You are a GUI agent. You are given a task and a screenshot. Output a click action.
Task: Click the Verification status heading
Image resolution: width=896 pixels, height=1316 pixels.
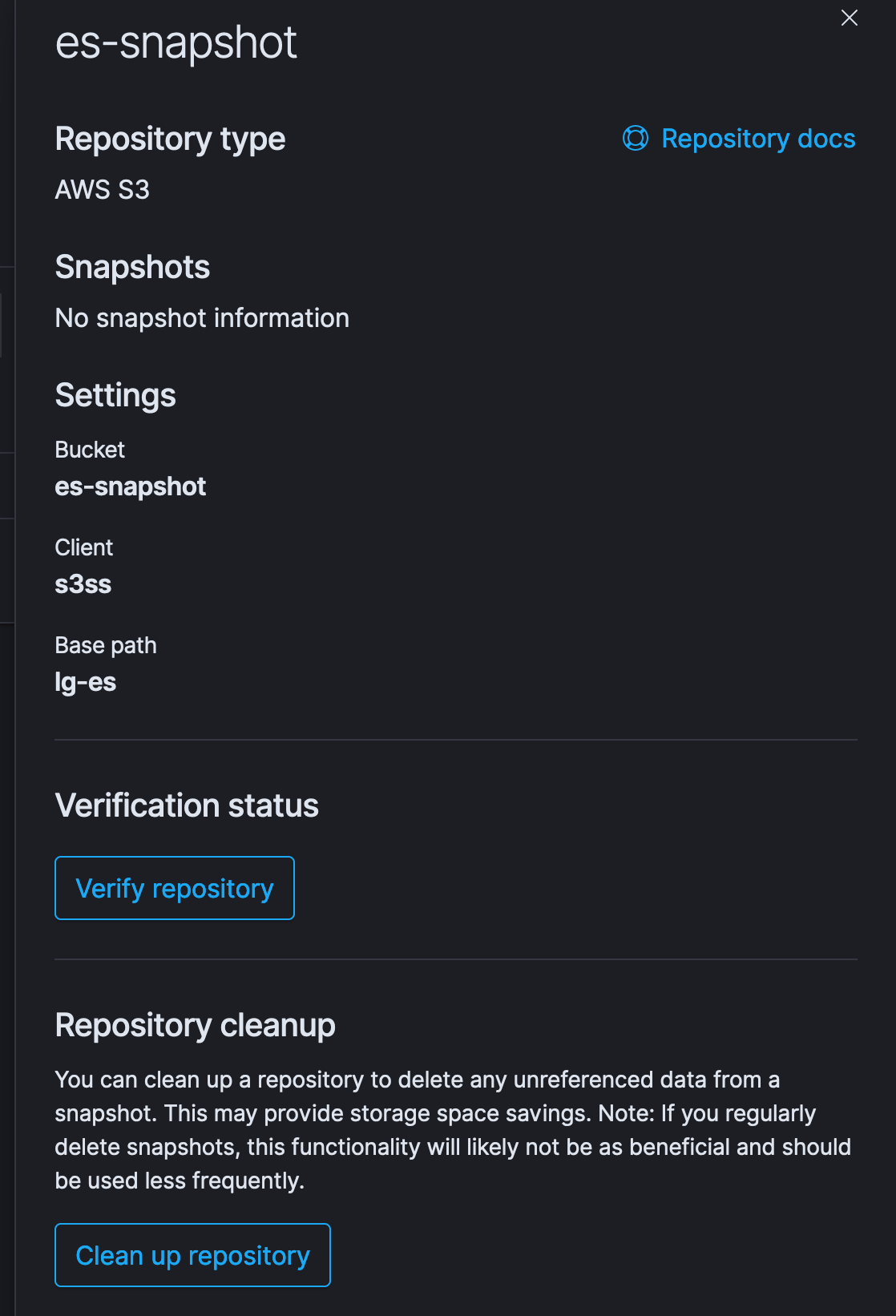[186, 805]
